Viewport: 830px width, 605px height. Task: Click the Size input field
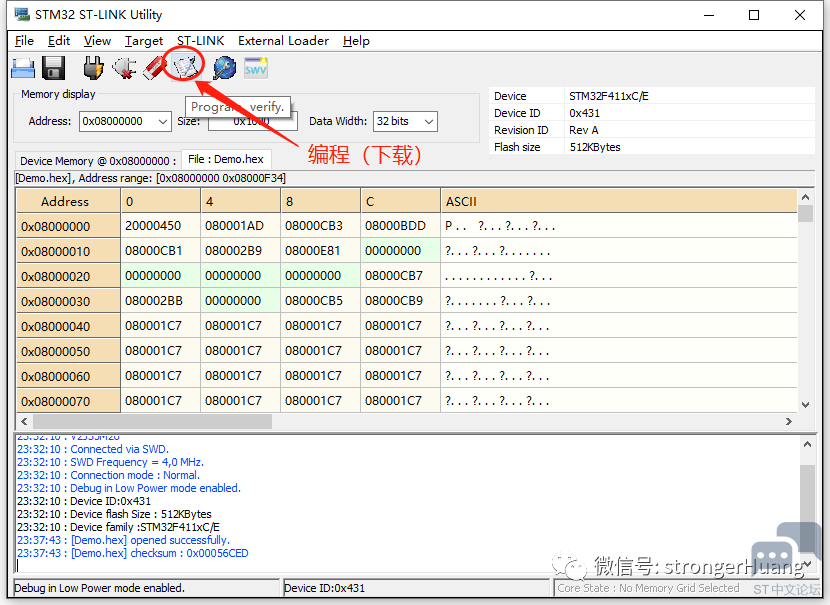coord(252,121)
